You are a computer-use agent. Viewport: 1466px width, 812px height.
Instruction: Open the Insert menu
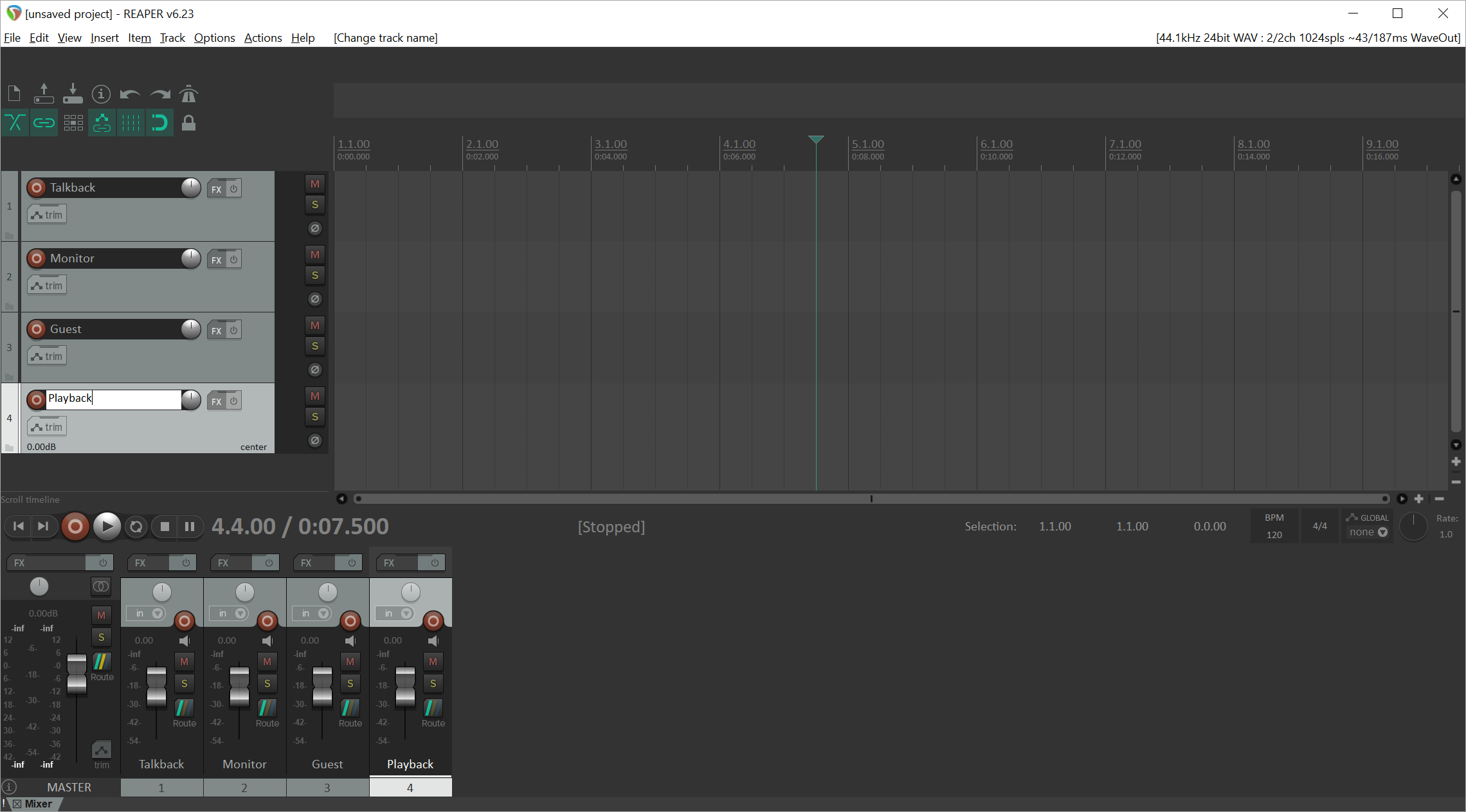coord(104,38)
